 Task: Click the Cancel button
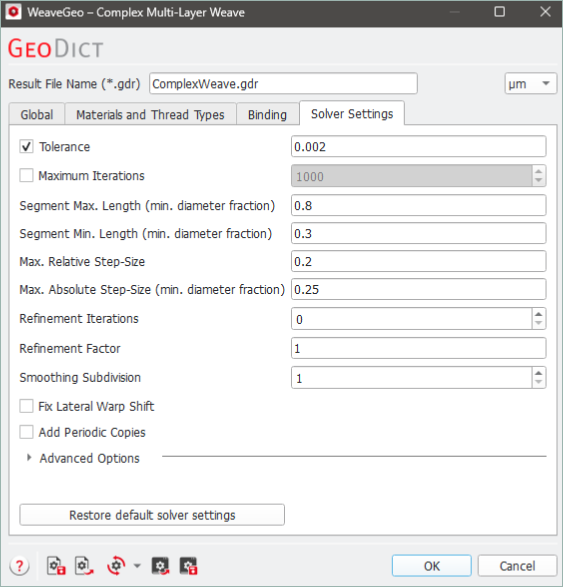(517, 566)
